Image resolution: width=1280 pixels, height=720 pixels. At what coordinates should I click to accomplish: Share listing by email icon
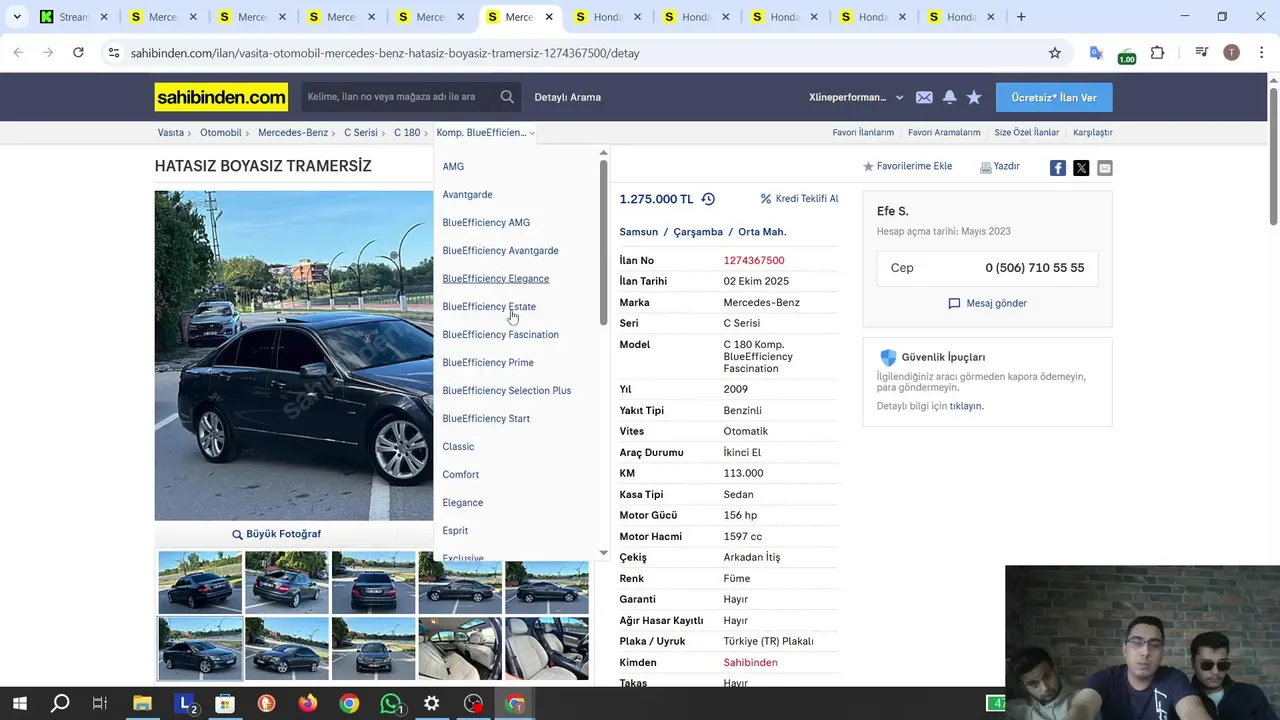tap(1104, 168)
